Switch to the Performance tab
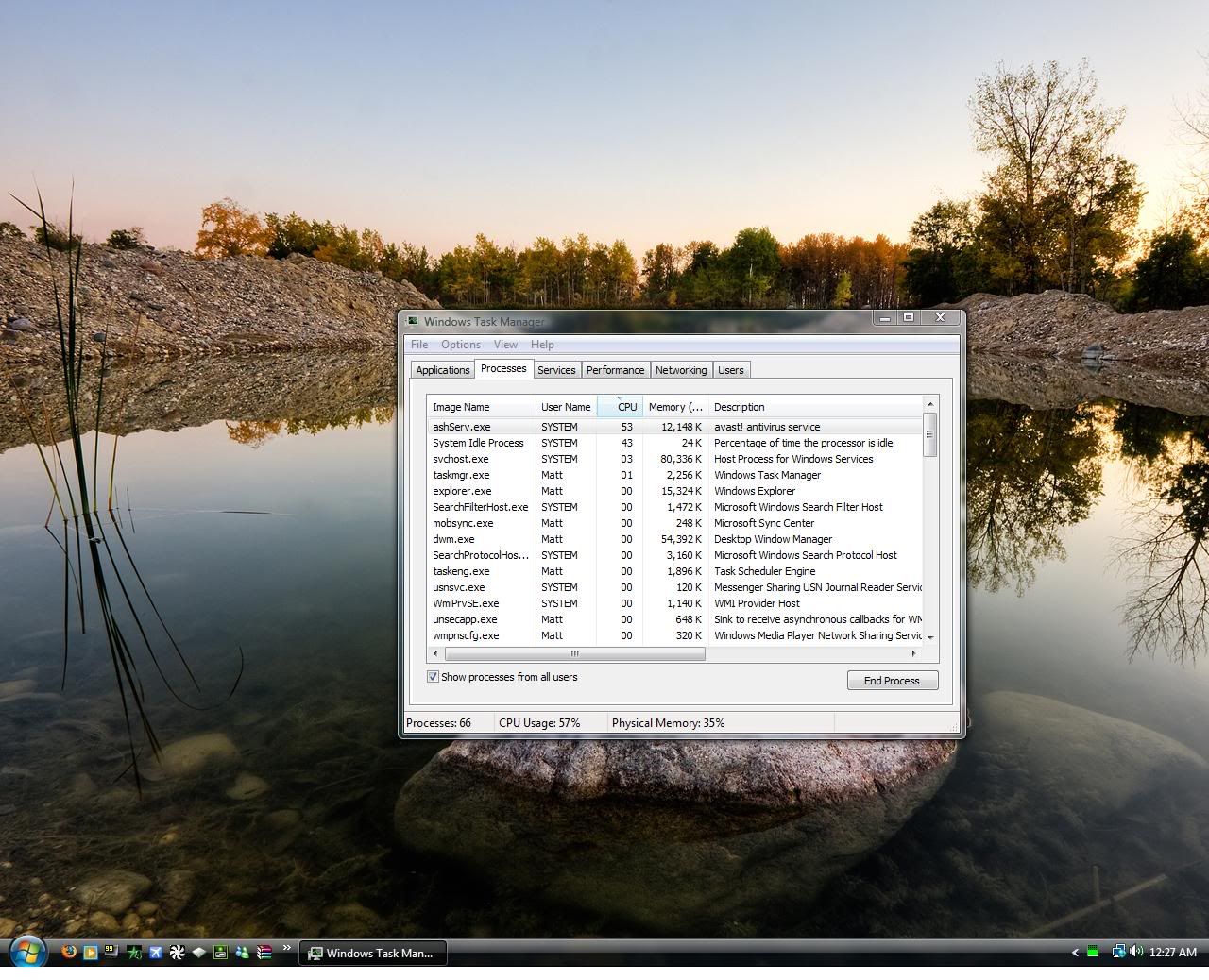This screenshot has height=980, width=1209. pos(615,370)
